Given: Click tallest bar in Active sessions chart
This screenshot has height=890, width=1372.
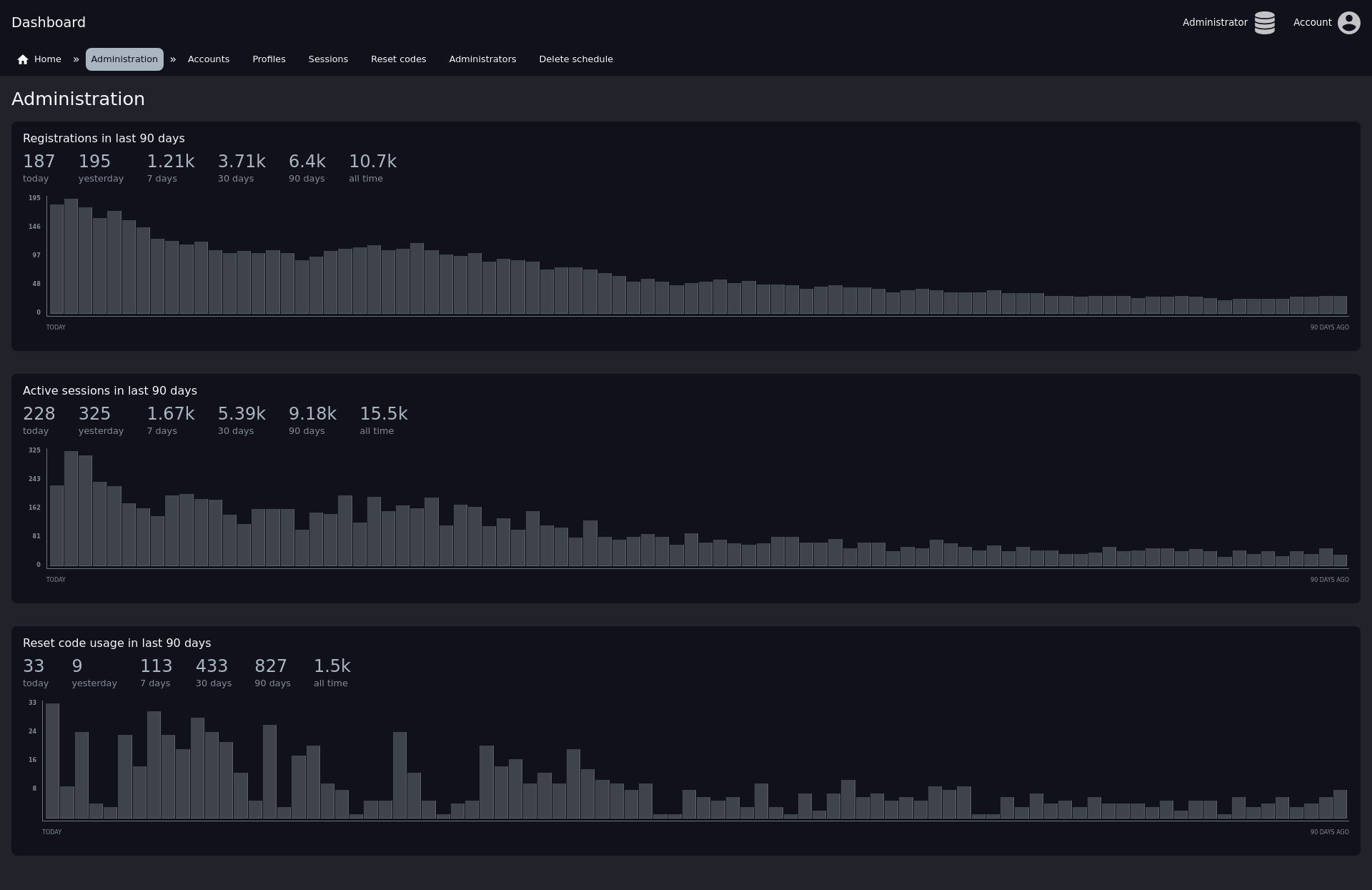Looking at the screenshot, I should click(71, 508).
